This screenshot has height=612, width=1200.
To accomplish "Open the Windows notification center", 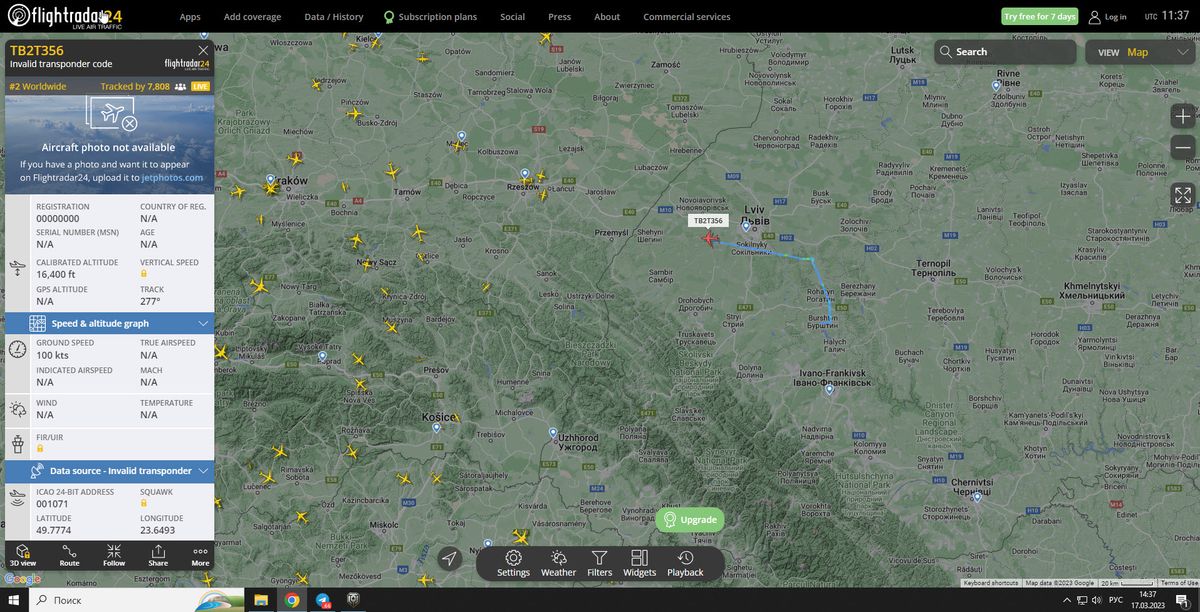I will pyautogui.click(x=1182, y=600).
